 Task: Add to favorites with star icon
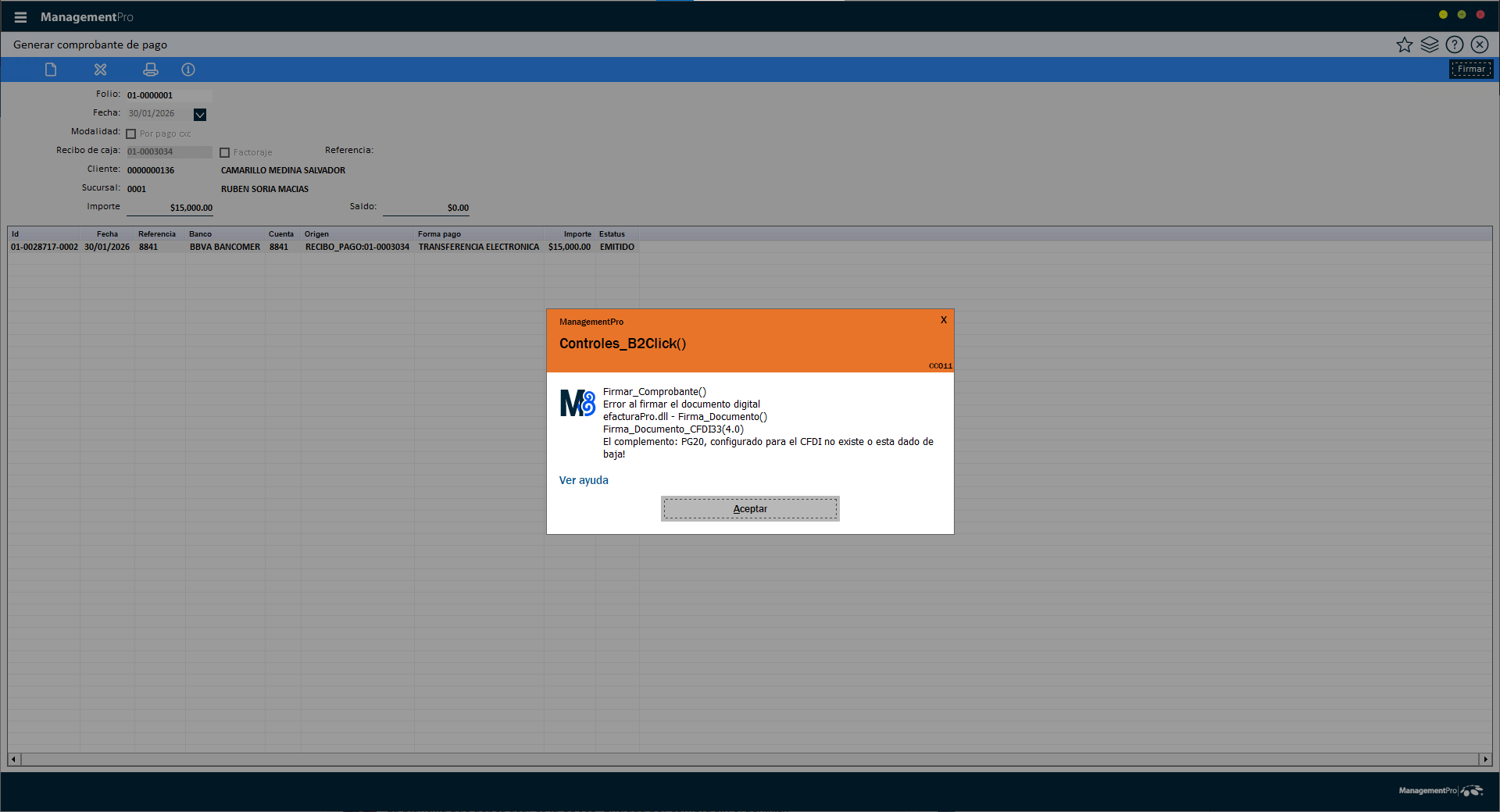pyautogui.click(x=1404, y=45)
